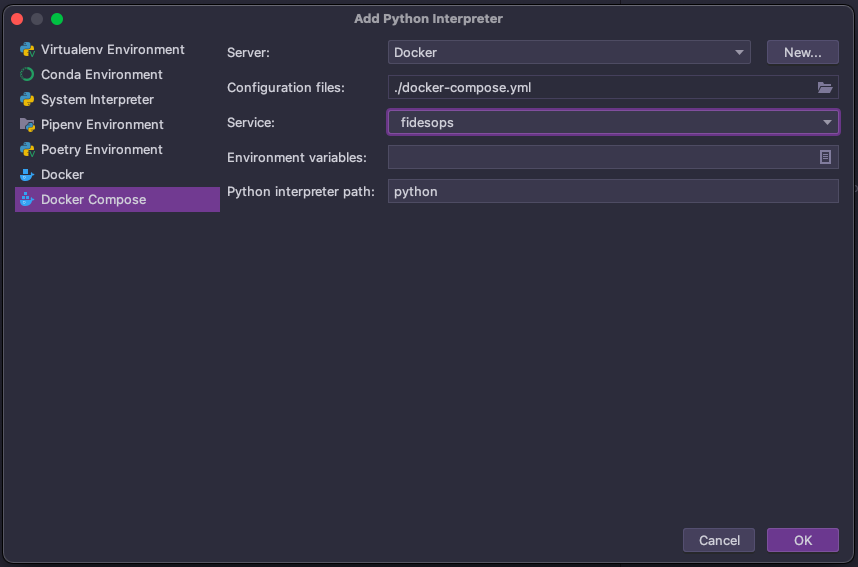The image size is (858, 567).
Task: Click the Configuration files path field
Action: (600, 88)
